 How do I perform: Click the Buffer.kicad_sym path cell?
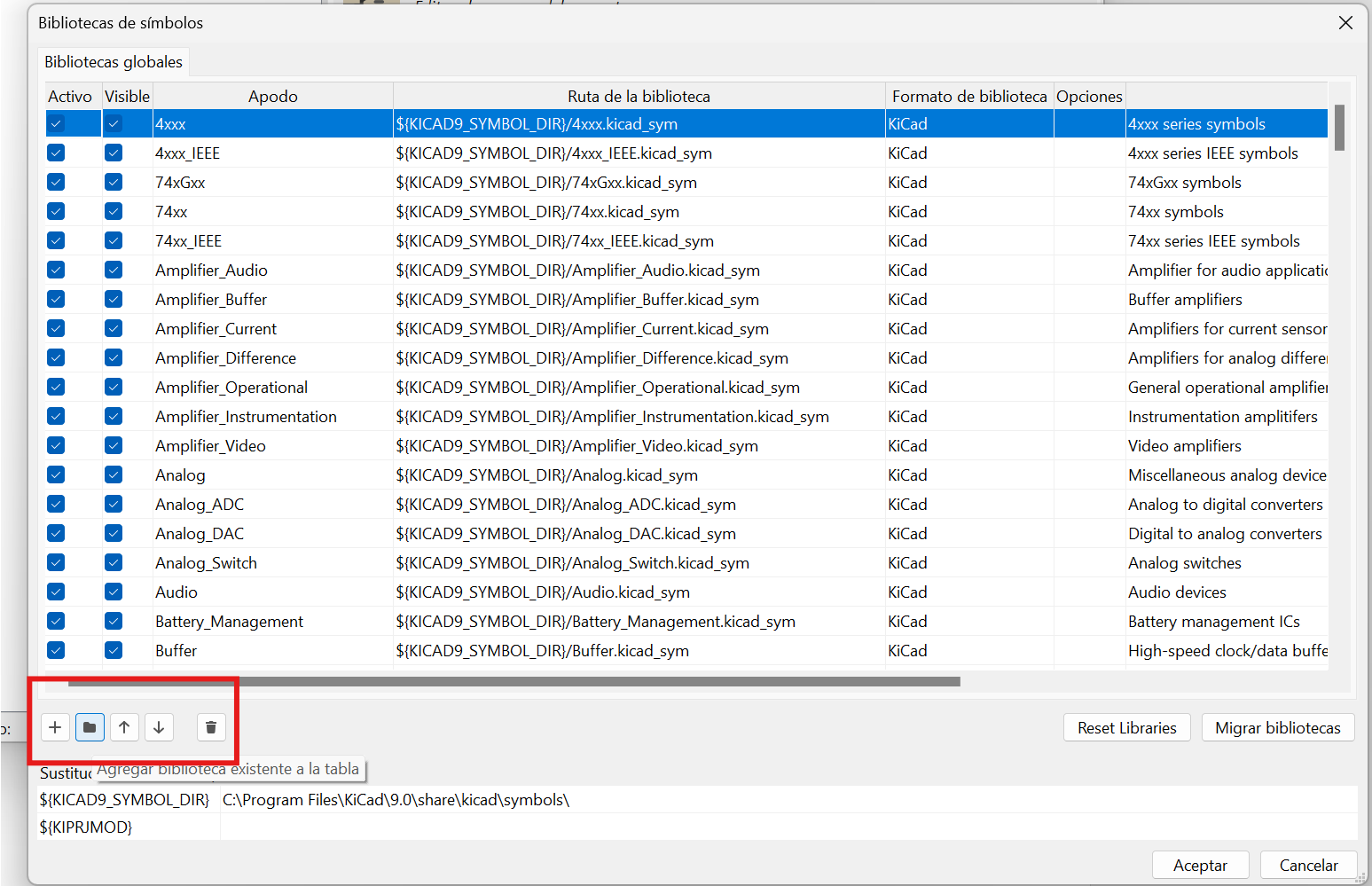click(x=639, y=650)
